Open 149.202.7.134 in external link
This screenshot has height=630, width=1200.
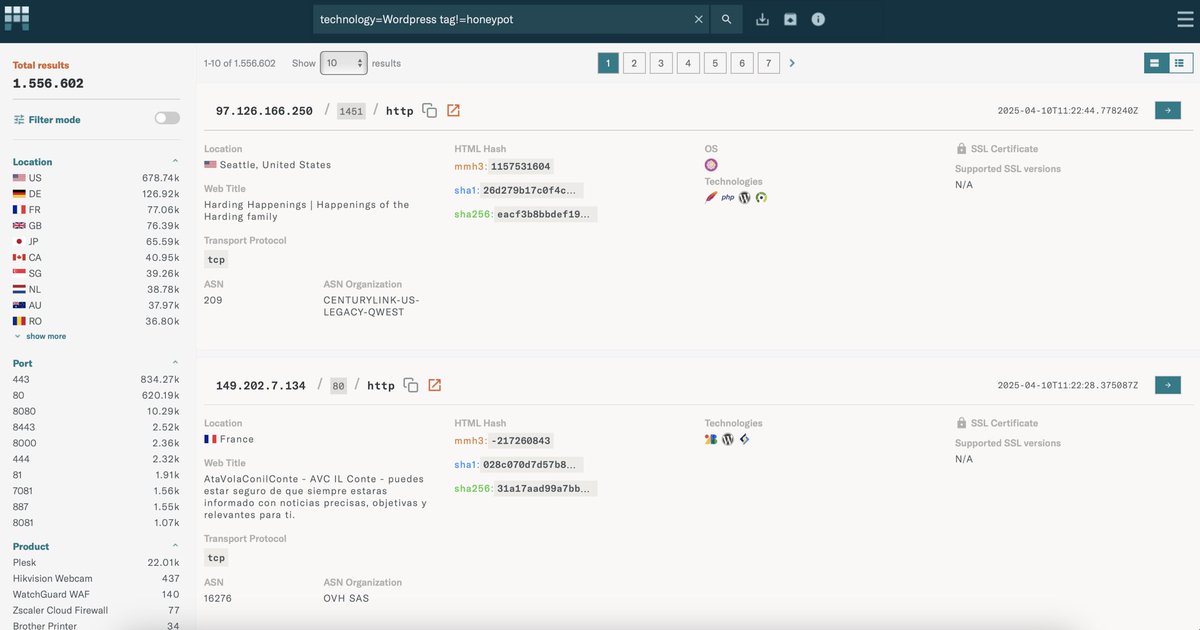coord(435,385)
